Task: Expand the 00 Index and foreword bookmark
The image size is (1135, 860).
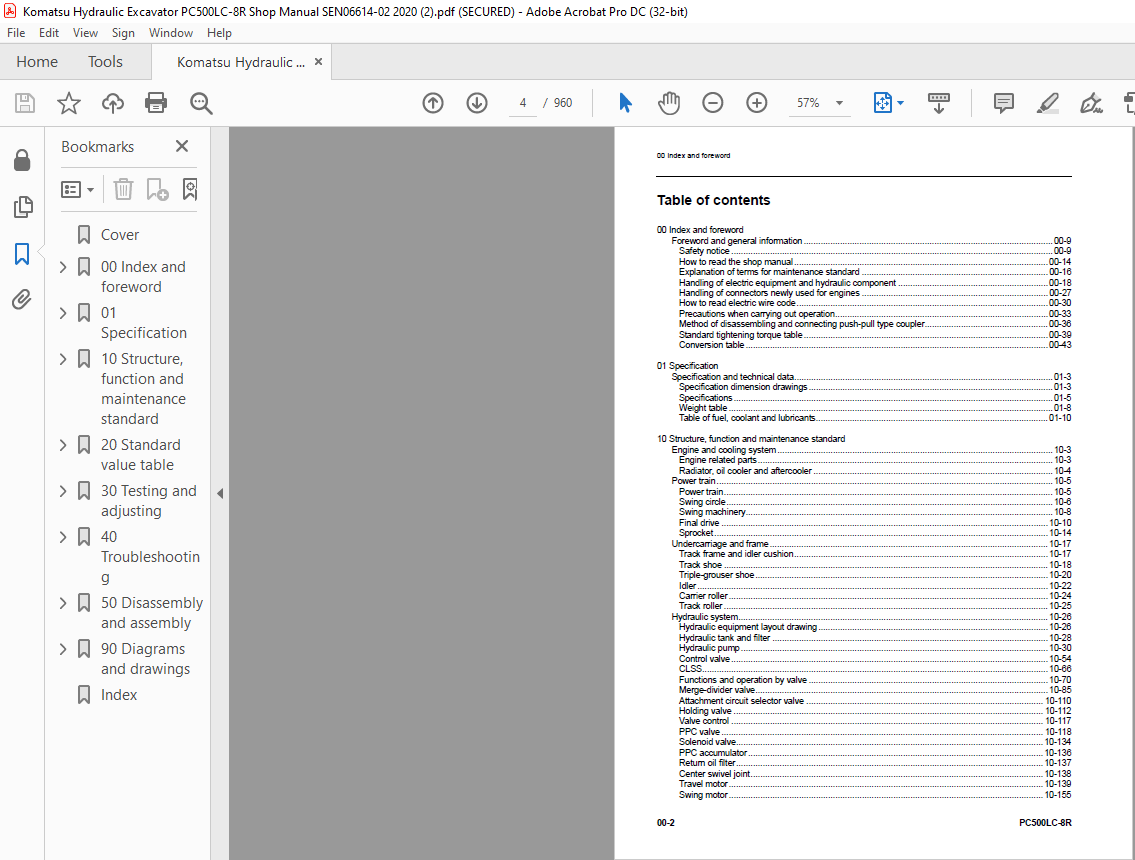Action: coord(63,267)
